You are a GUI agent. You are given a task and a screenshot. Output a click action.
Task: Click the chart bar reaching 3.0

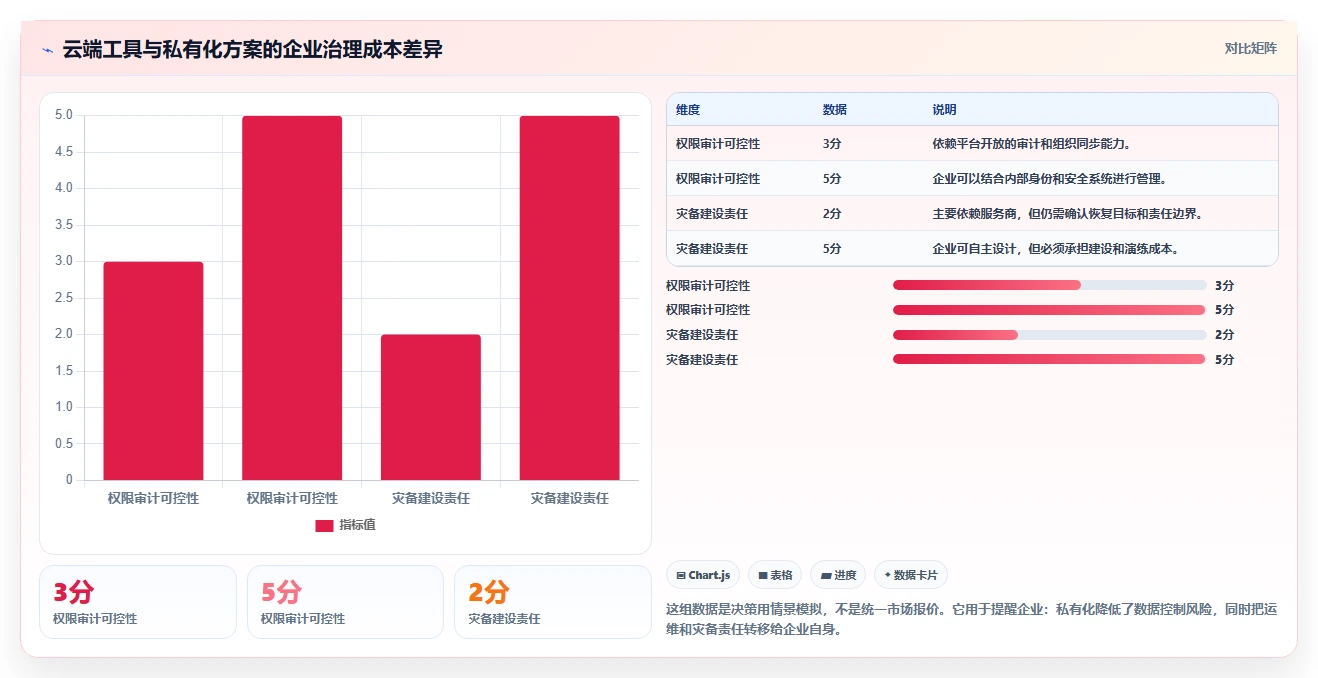[x=153, y=371]
